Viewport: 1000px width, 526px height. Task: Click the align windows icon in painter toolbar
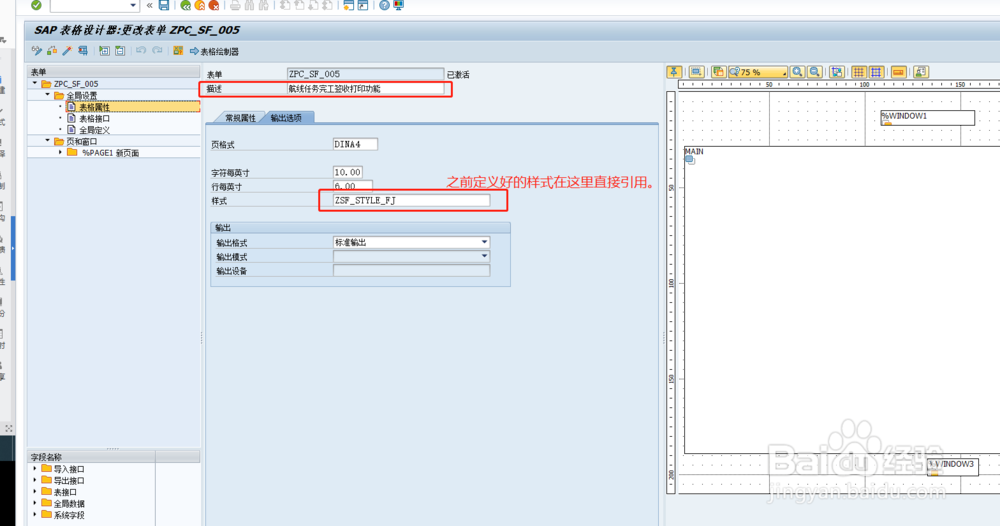point(837,72)
